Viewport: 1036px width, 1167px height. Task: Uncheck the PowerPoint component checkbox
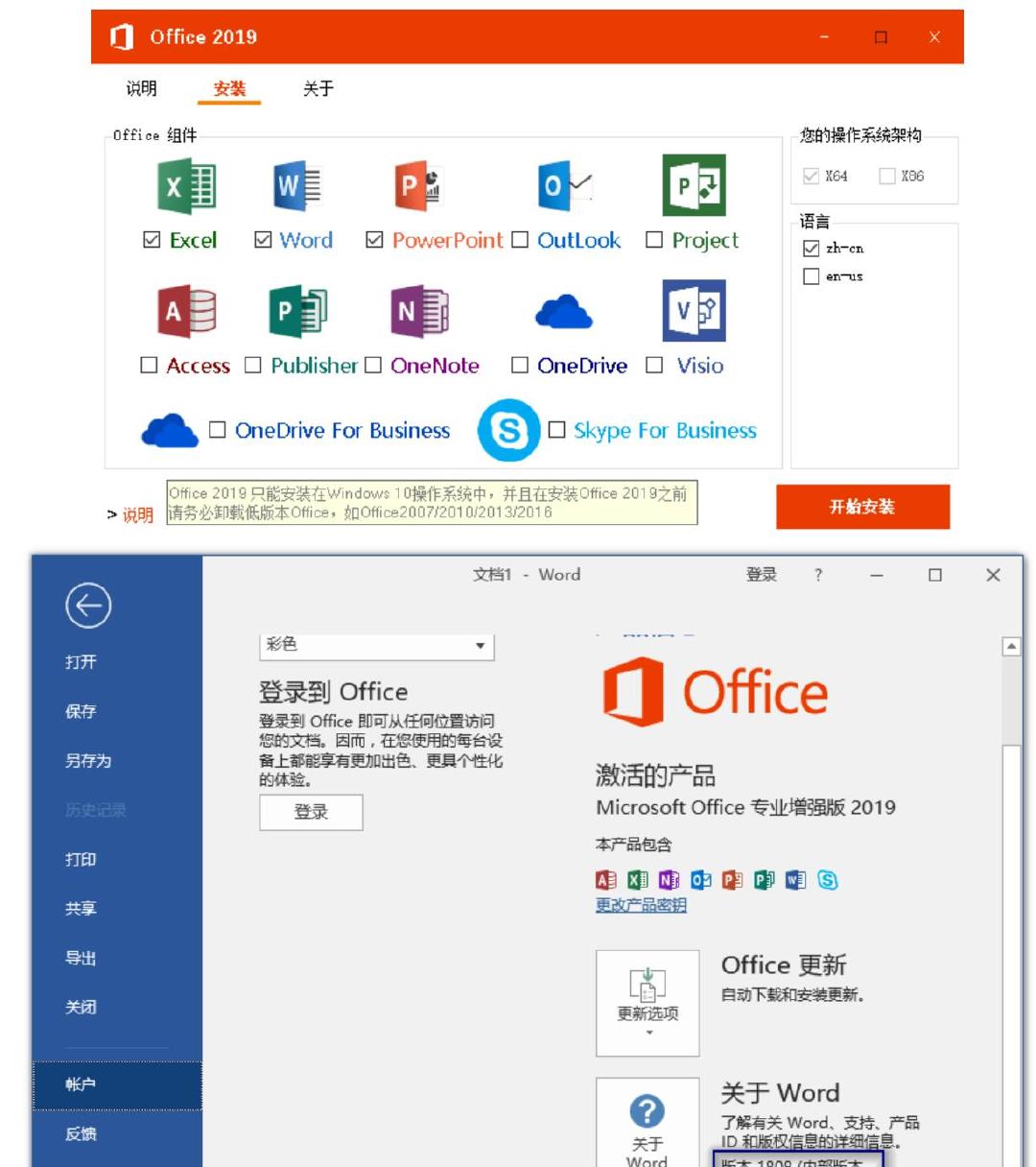[x=375, y=240]
